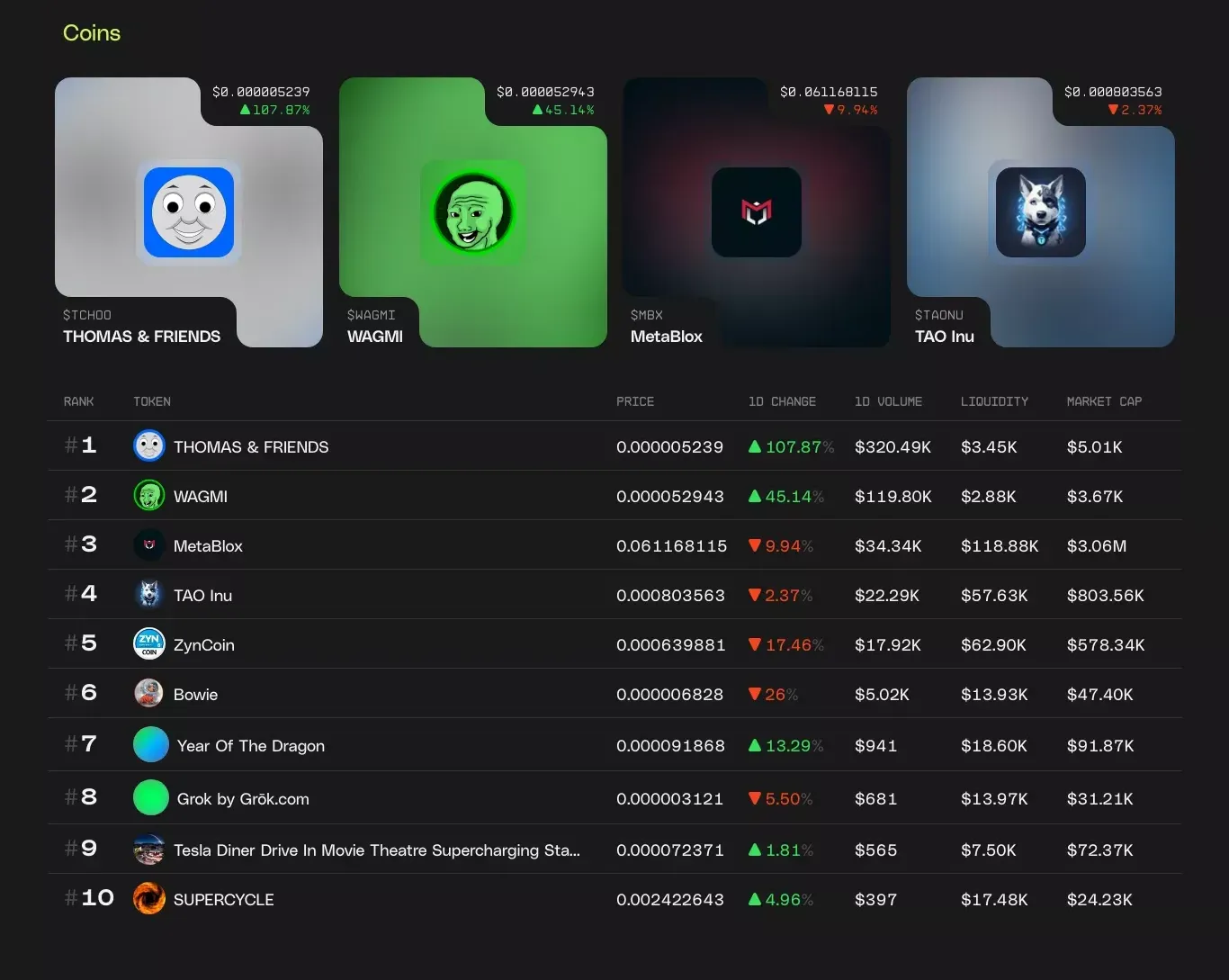1229x980 pixels.
Task: Click the $0.000803563 price on TAO Inu card
Action: tap(1113, 92)
